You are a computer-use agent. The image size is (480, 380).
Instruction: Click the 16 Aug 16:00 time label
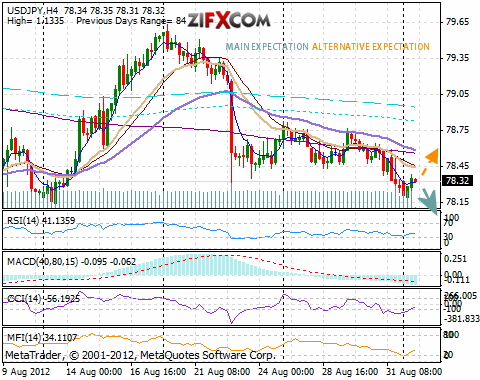[158, 372]
